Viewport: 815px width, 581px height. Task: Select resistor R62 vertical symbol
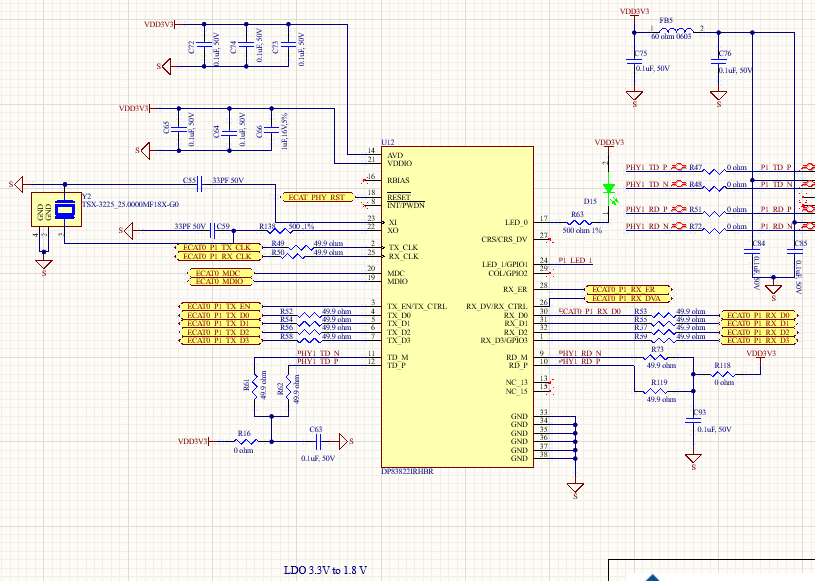(288, 387)
